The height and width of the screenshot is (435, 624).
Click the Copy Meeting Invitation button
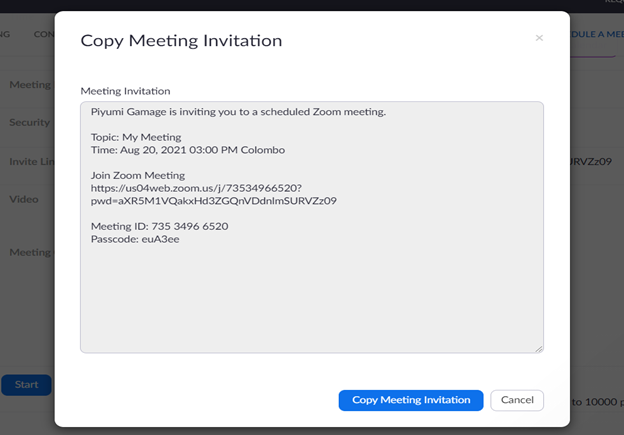coord(411,400)
